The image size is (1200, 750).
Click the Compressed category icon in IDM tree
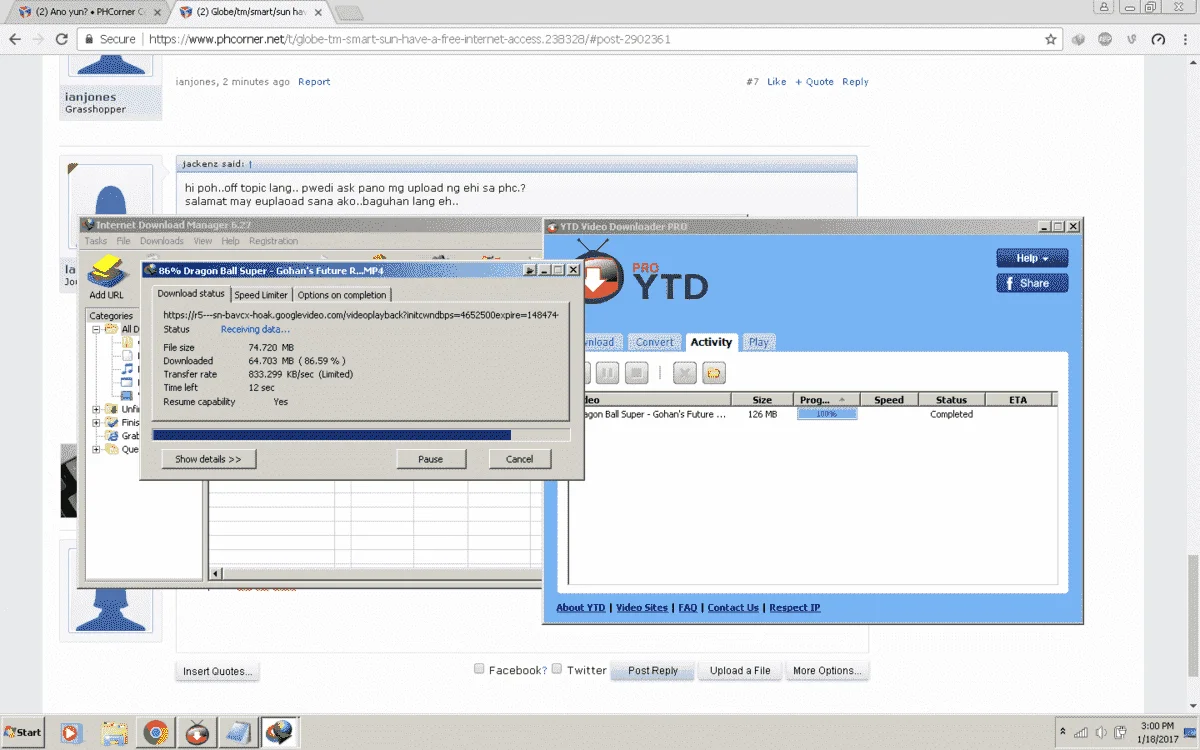pyautogui.click(x=127, y=343)
